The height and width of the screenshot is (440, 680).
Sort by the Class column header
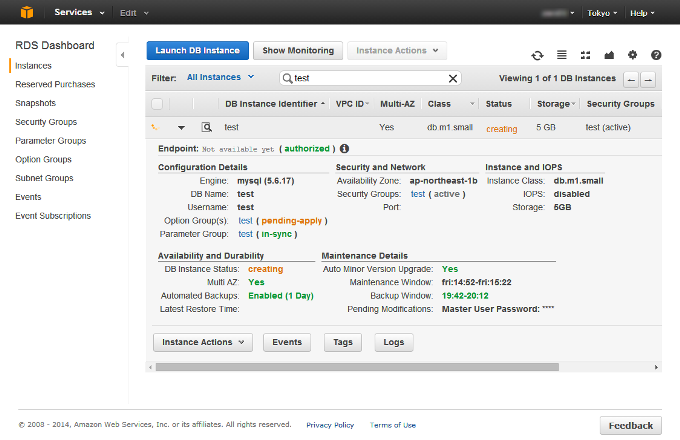coord(451,104)
